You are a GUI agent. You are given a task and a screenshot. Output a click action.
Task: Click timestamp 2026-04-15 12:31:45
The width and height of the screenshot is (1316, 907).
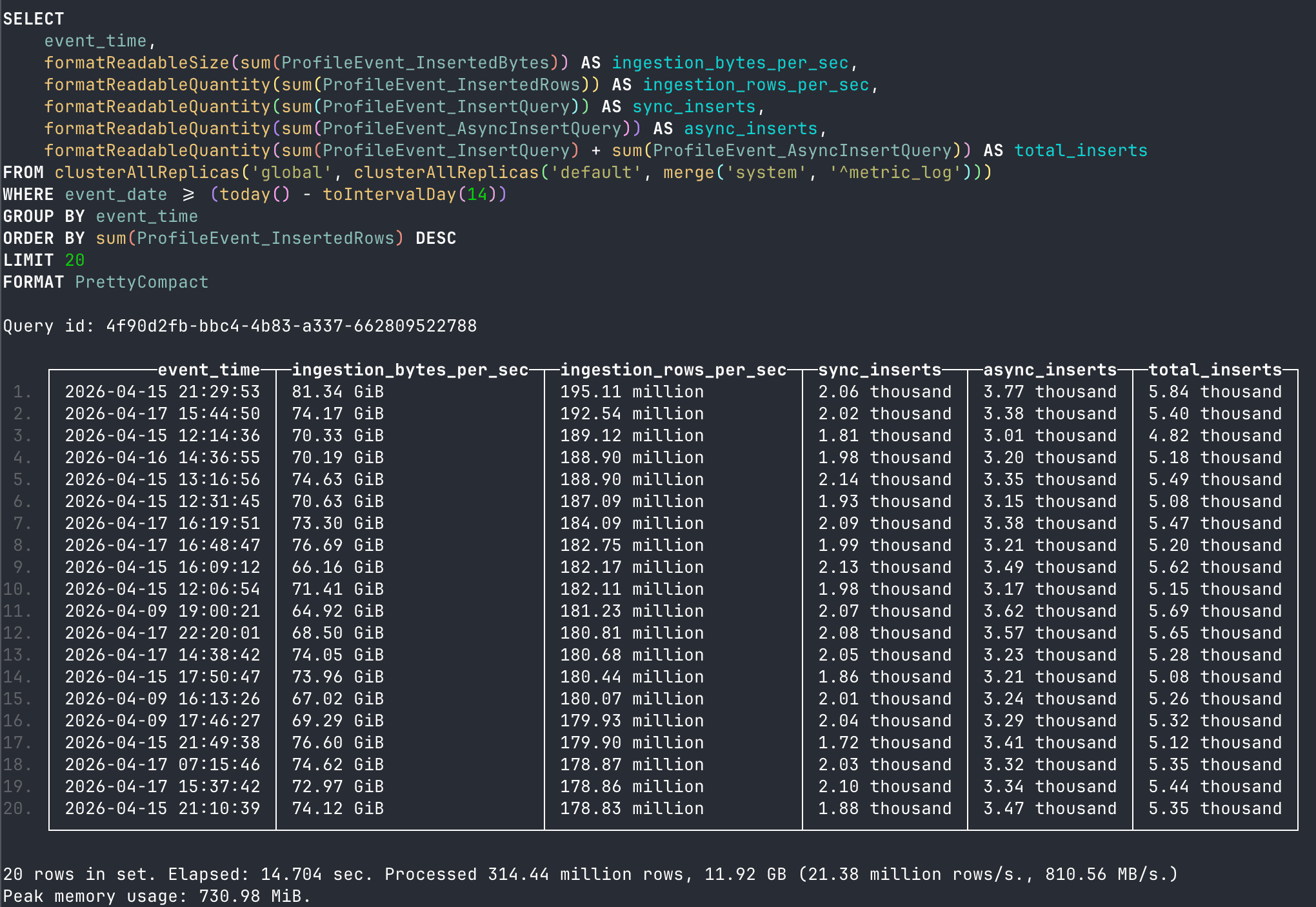click(163, 501)
